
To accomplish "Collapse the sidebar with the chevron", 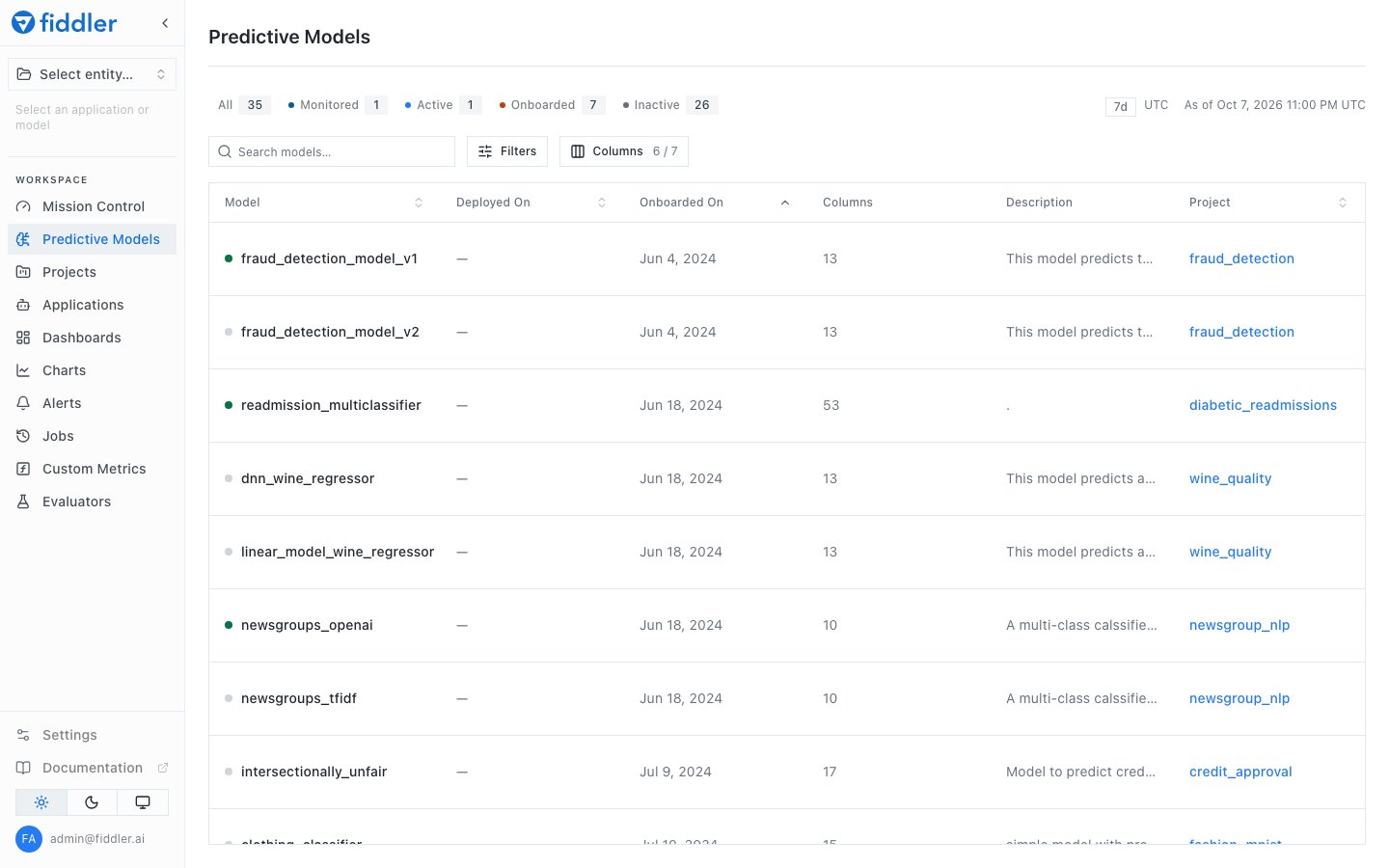I will (165, 23).
